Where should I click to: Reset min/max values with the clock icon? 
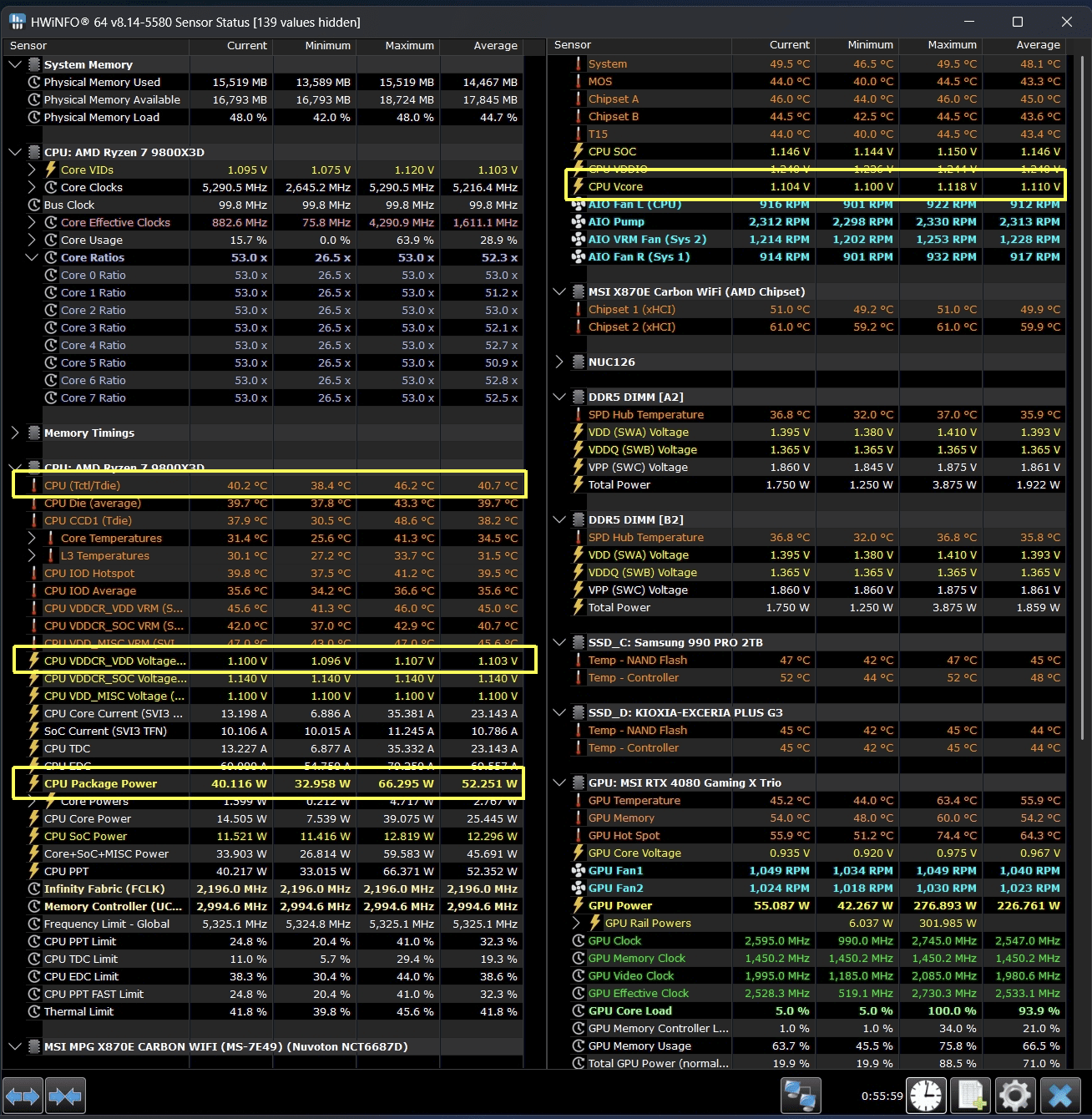coord(927,1096)
